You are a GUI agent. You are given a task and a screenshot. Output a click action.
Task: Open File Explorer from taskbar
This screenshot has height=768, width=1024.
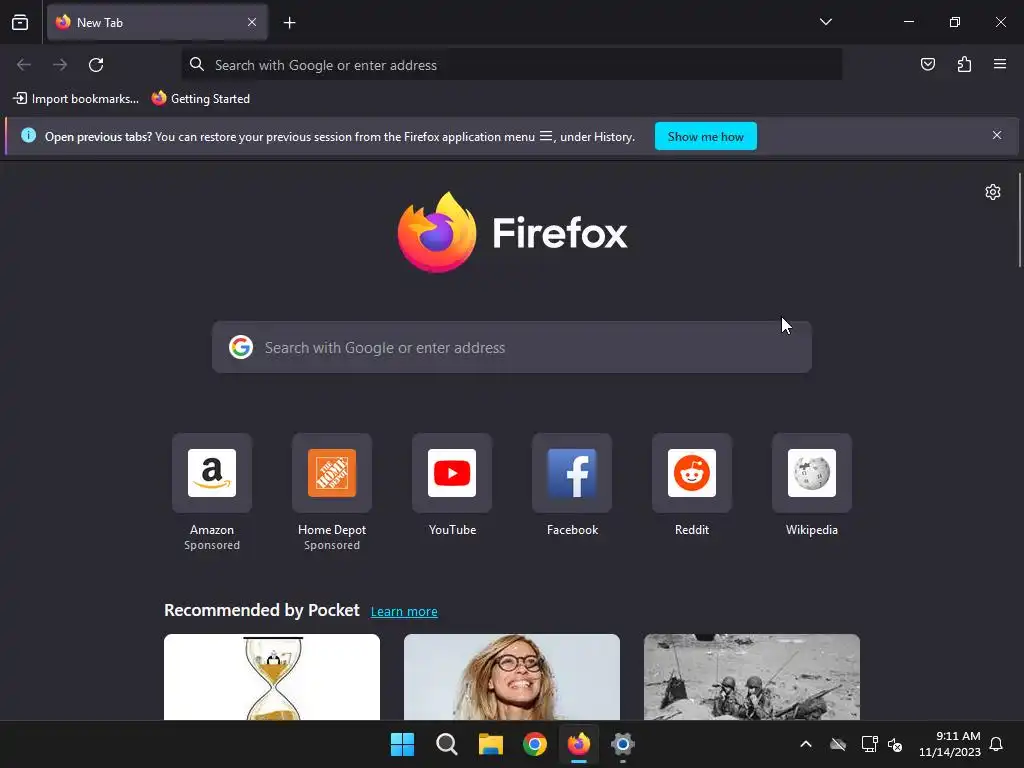click(x=490, y=744)
